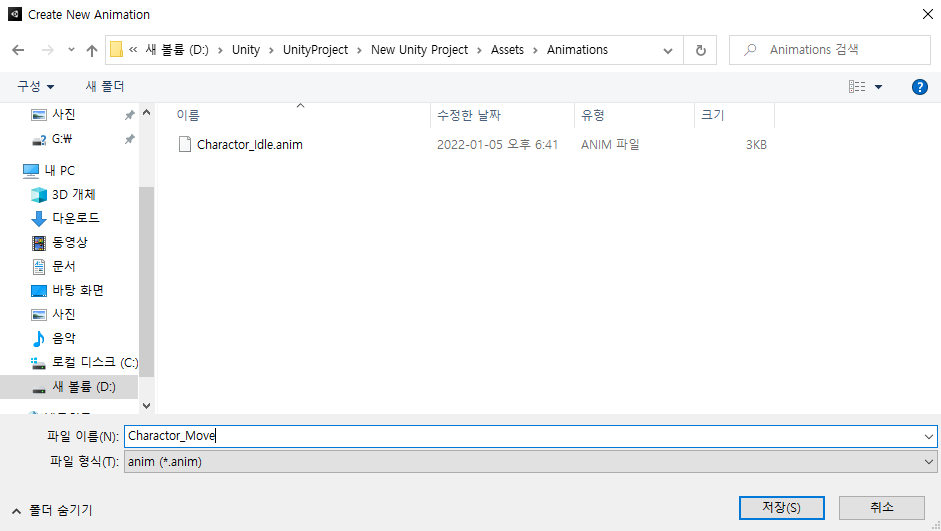Open the address bar history dropdown
Viewport: 941px width, 531px height.
(x=668, y=50)
